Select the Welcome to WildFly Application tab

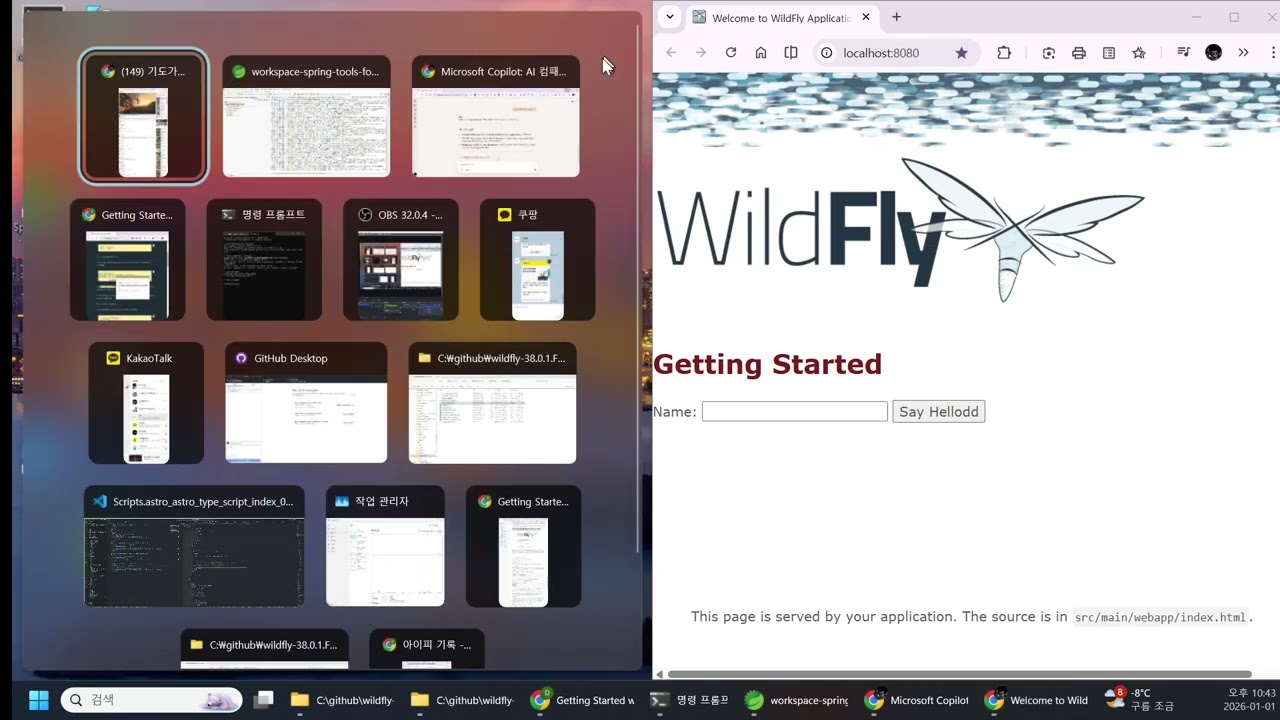tap(781, 18)
